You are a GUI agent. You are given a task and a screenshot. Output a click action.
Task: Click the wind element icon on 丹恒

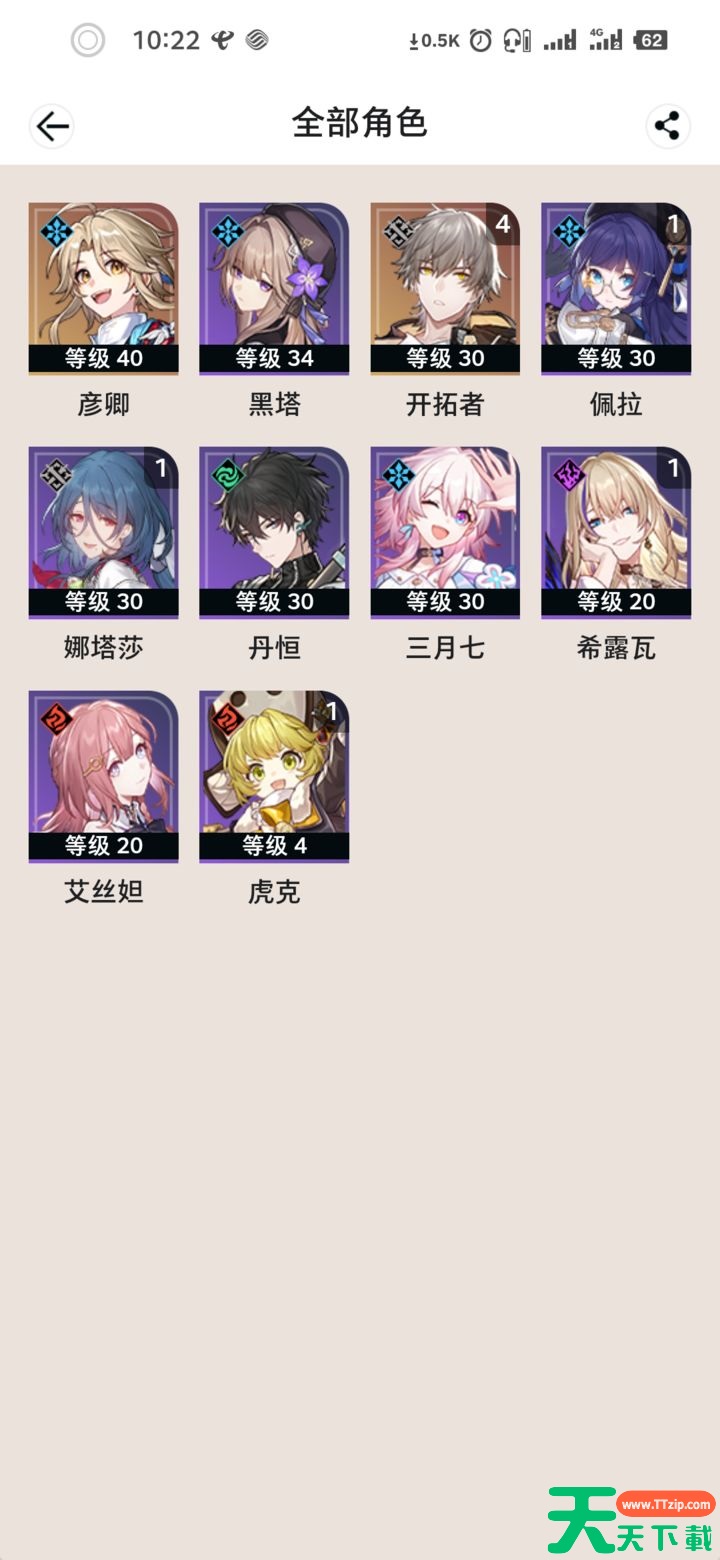[228, 476]
